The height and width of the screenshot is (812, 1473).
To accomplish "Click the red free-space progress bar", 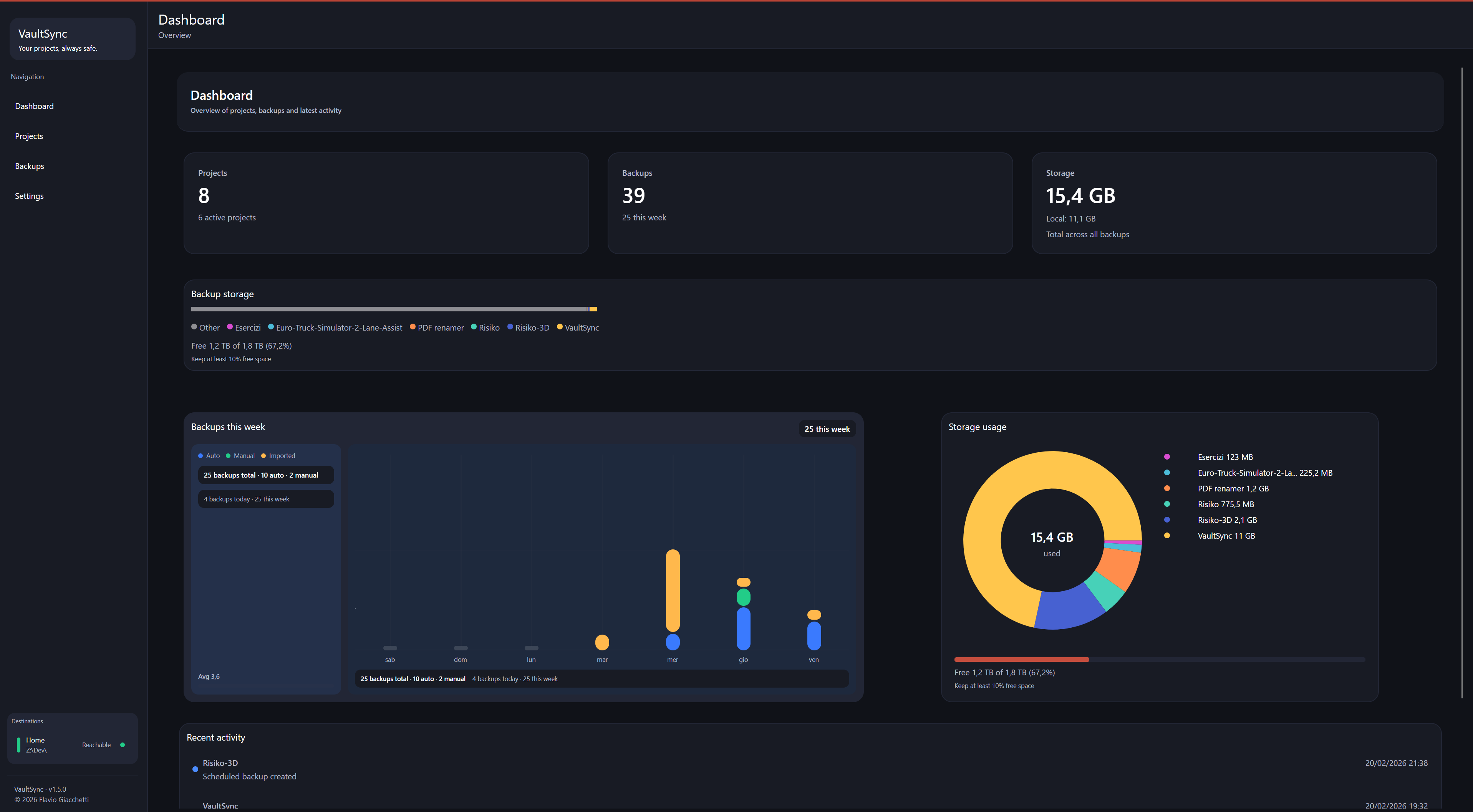I will [x=1021, y=660].
